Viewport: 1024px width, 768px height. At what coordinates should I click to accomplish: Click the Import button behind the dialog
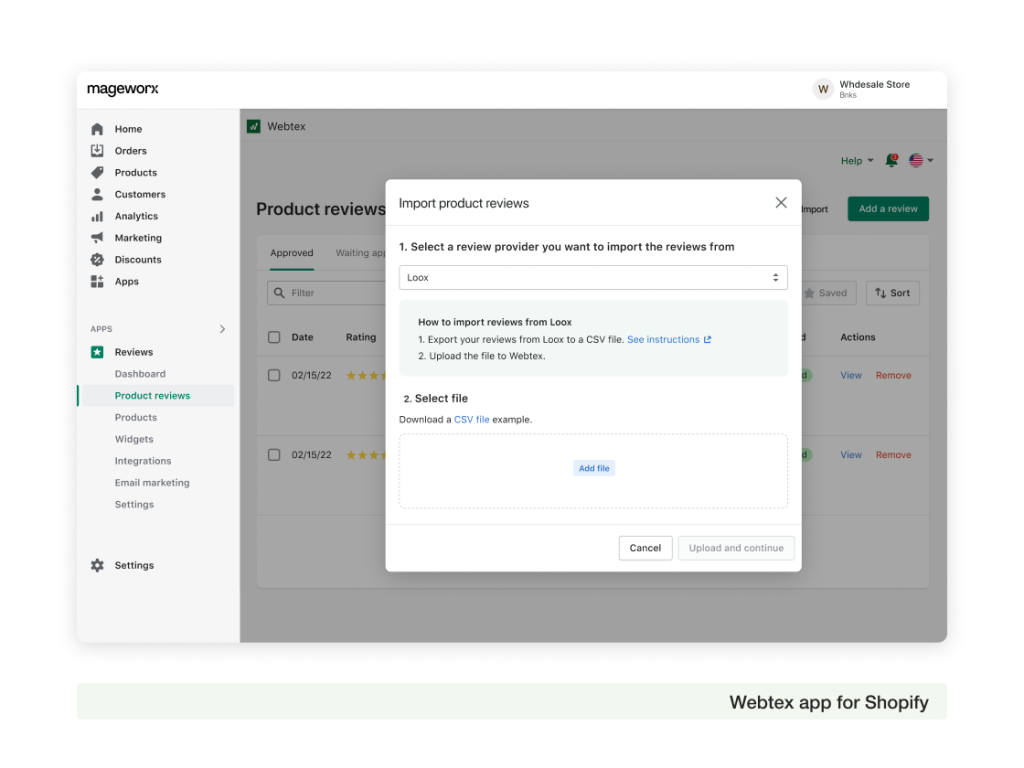[815, 209]
